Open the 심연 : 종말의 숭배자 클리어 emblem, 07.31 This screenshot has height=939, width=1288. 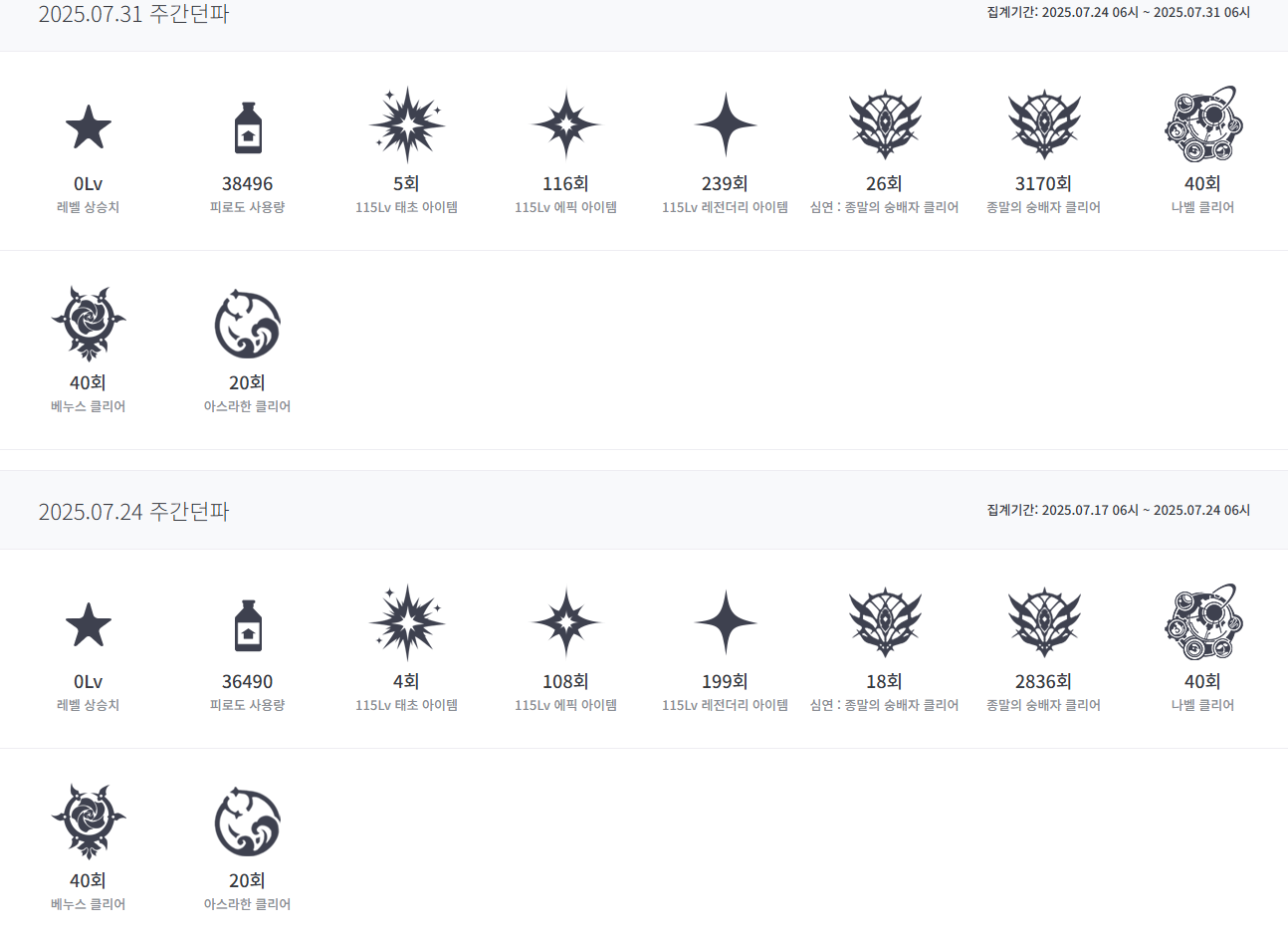[x=885, y=124]
